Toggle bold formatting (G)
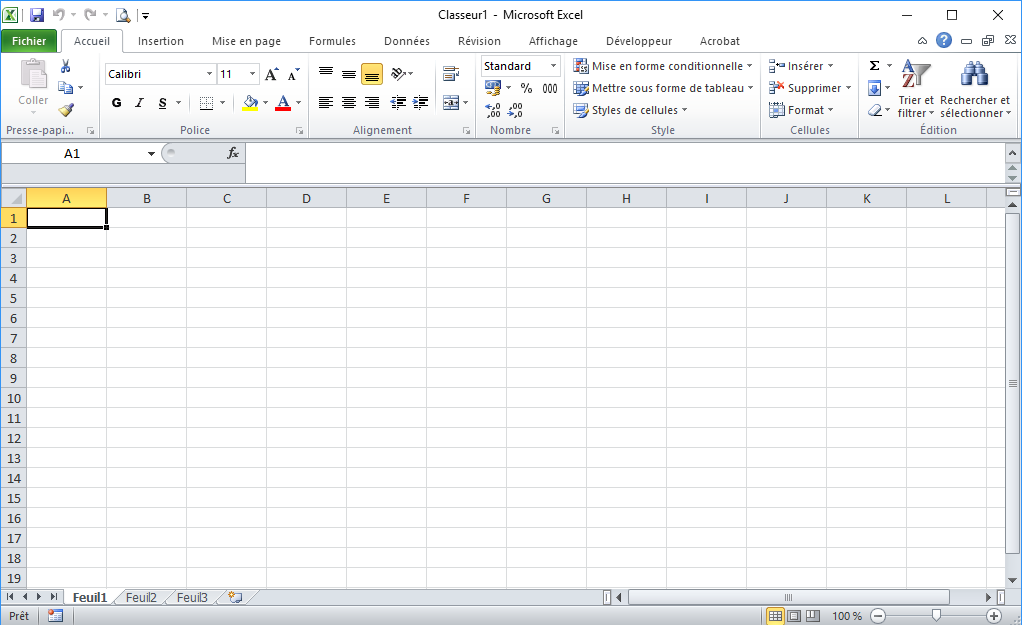 coord(117,103)
